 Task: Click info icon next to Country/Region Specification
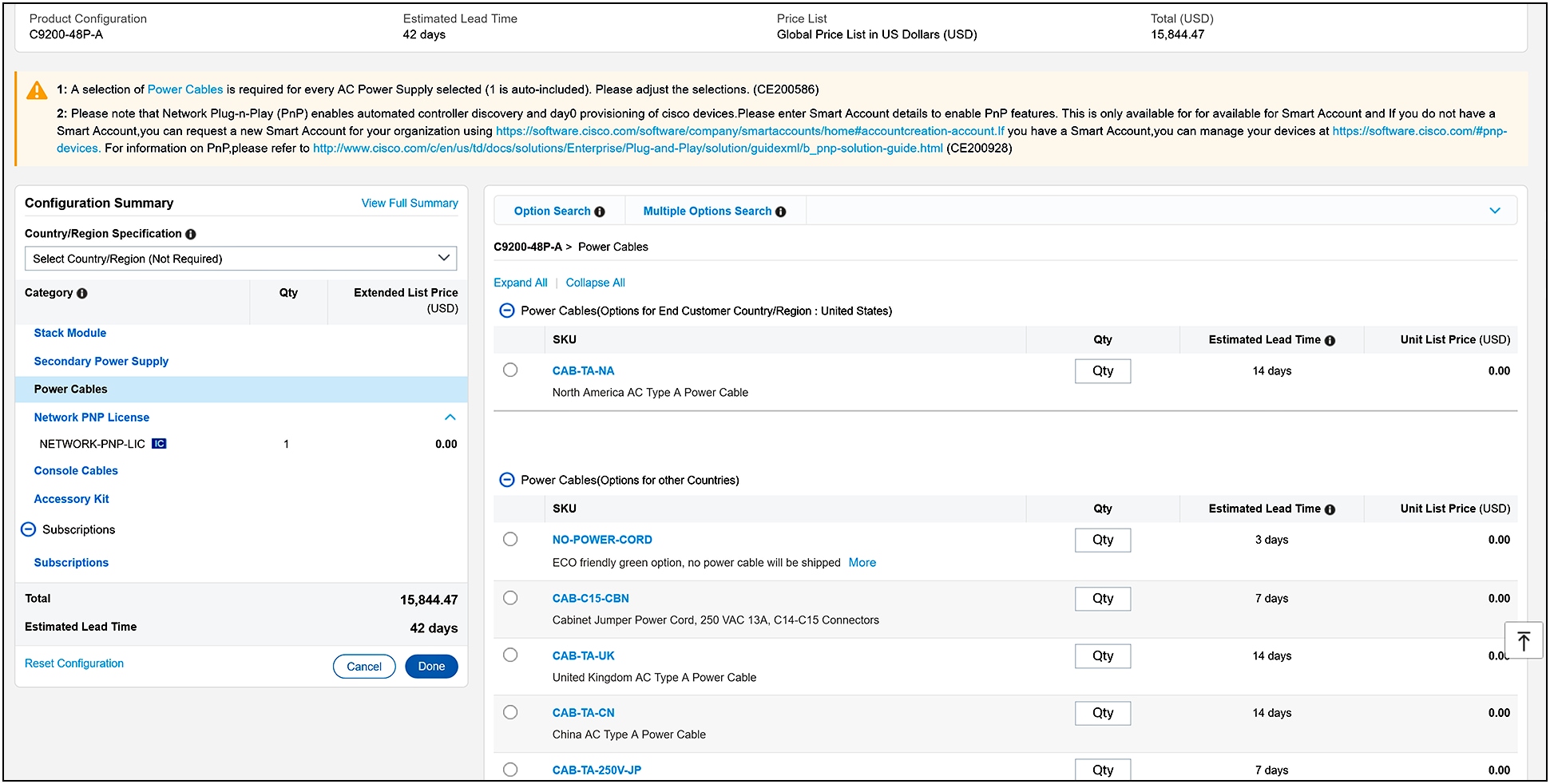click(191, 234)
